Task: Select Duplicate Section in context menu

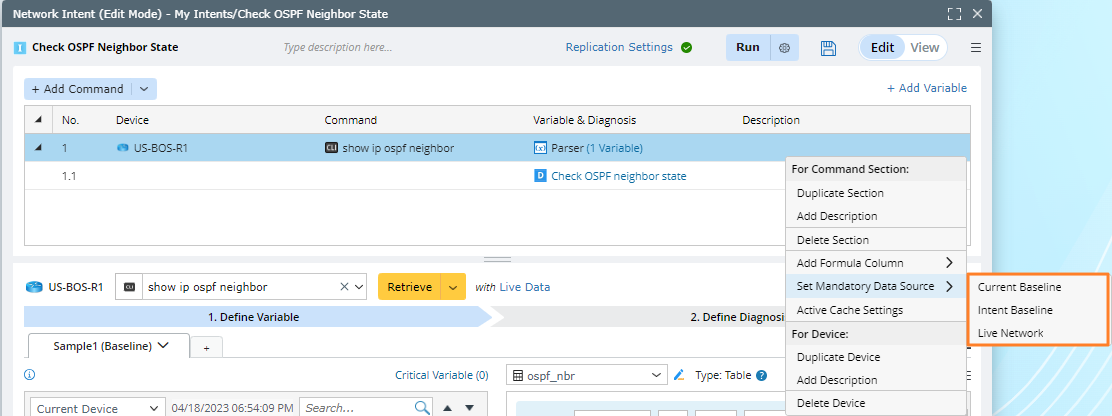Action: coord(840,193)
